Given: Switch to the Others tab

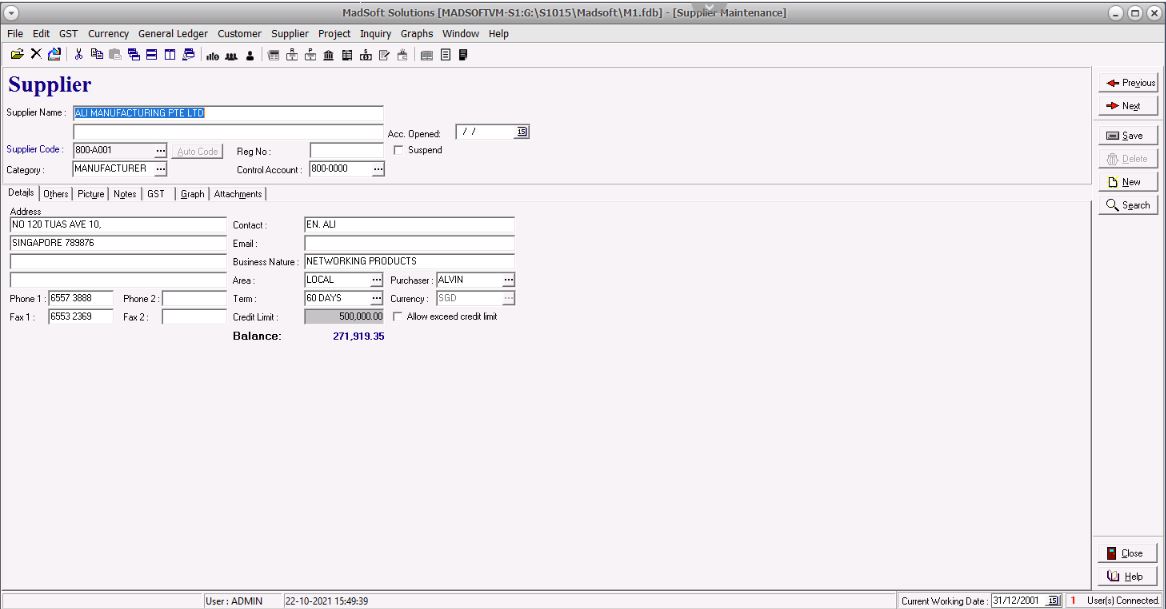Looking at the screenshot, I should coord(56,194).
